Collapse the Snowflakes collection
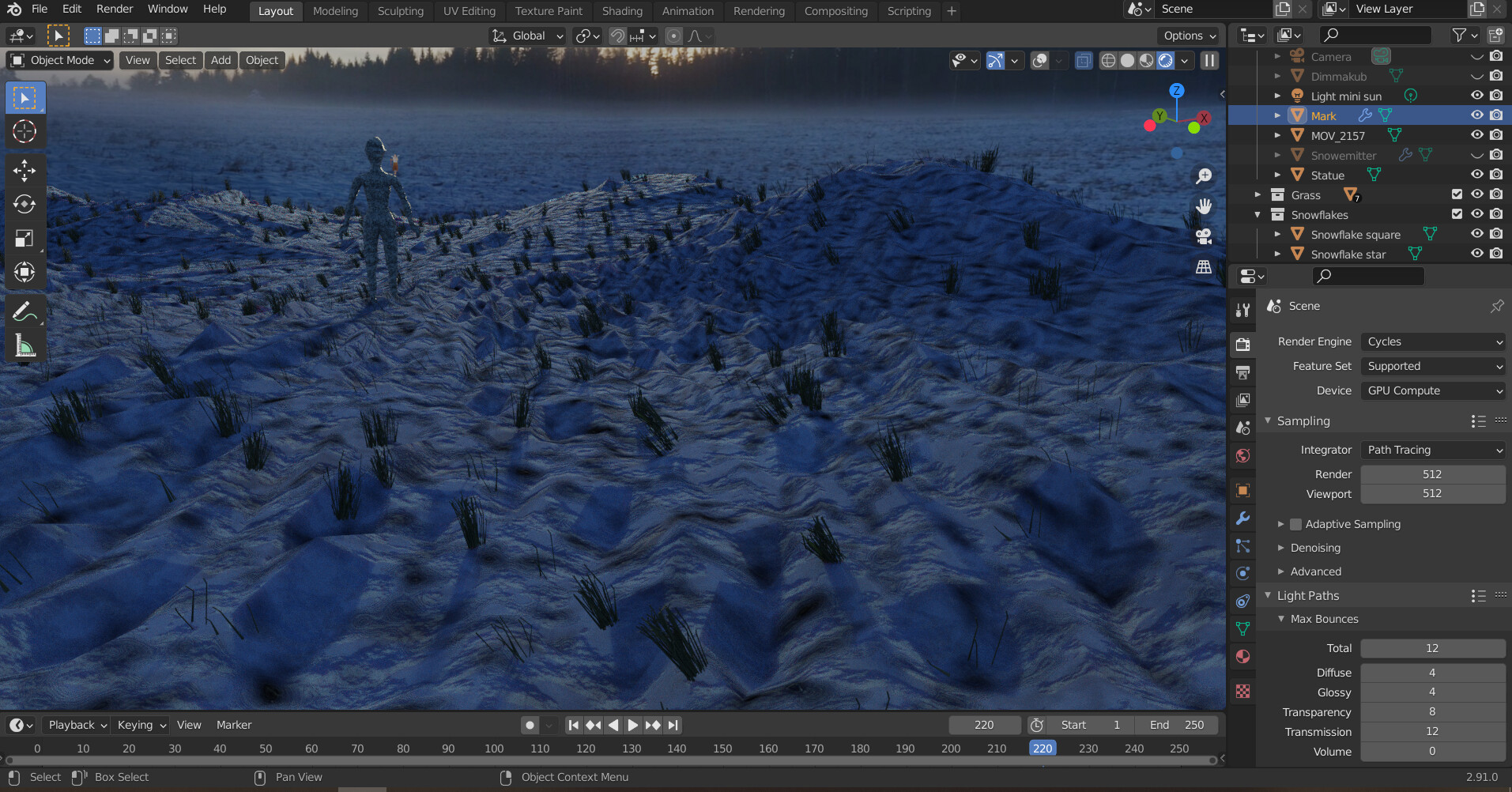The width and height of the screenshot is (1512, 792). (x=1257, y=215)
